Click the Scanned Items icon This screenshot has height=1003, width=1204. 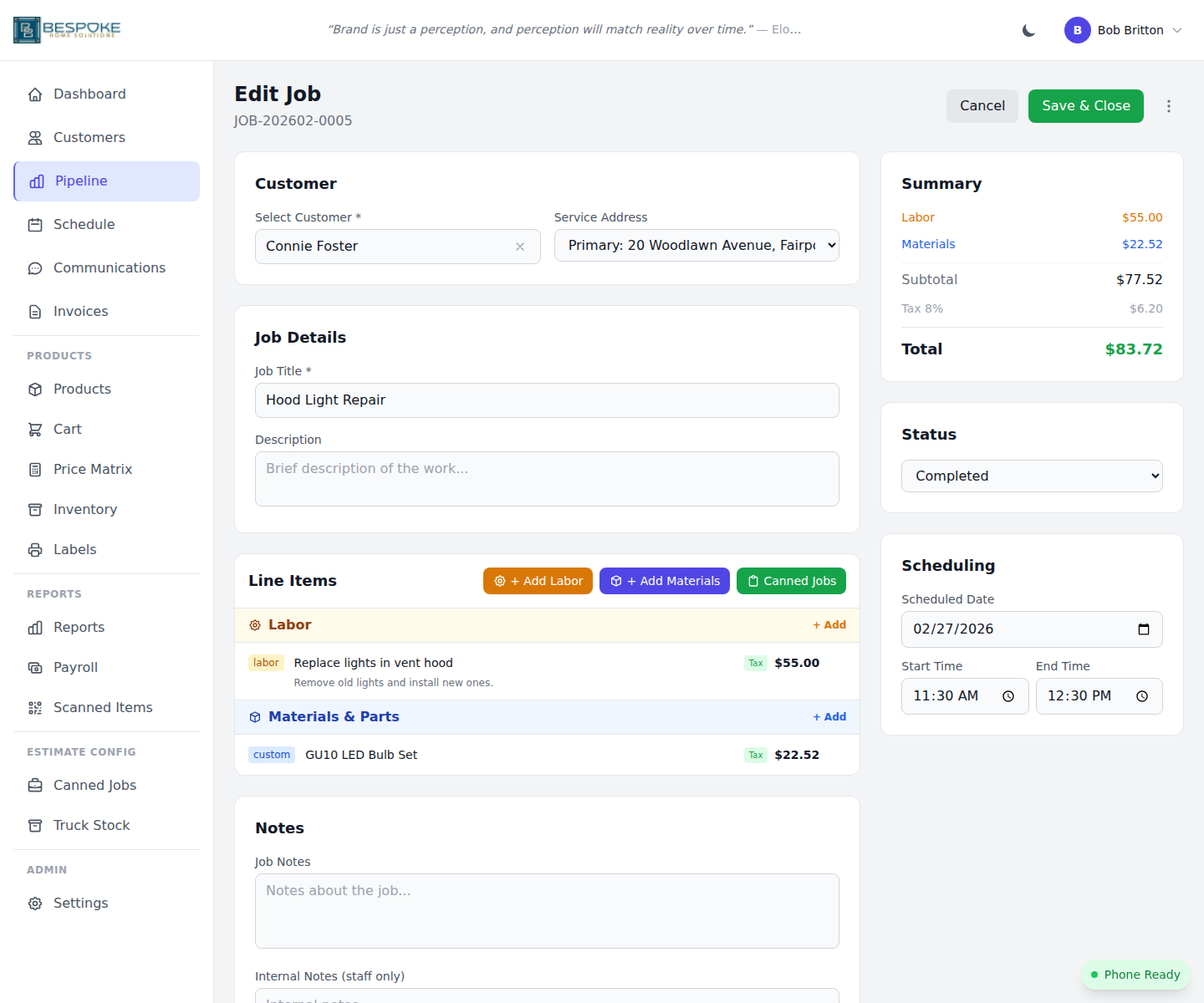point(35,707)
